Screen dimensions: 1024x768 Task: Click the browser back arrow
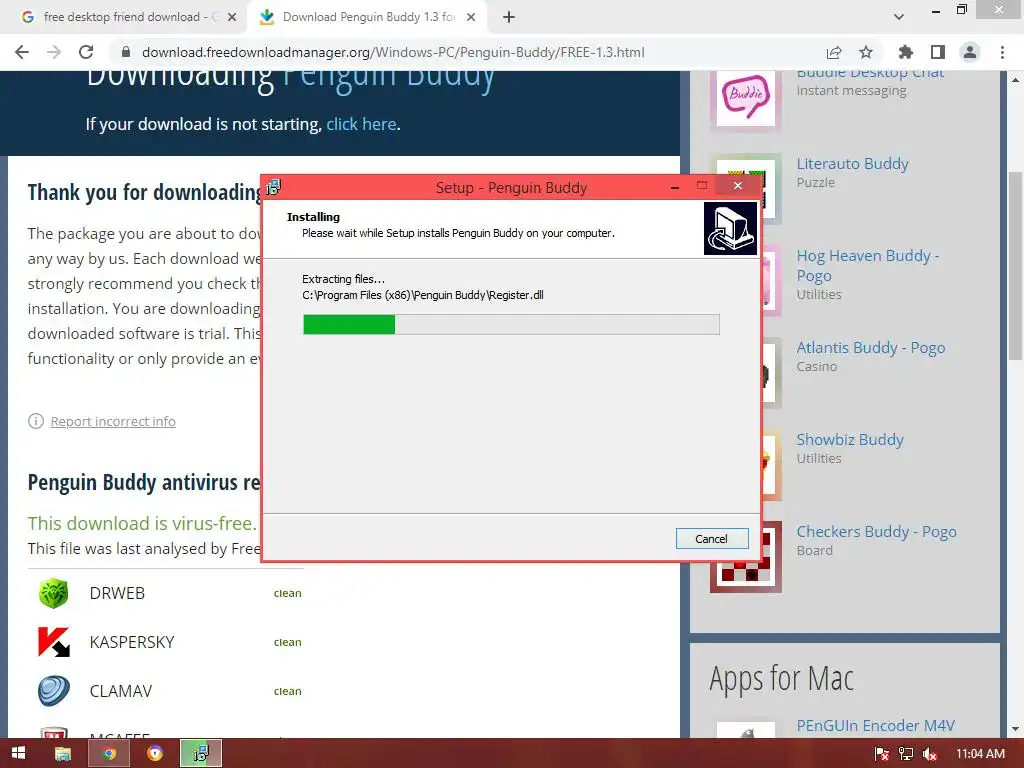pyautogui.click(x=22, y=52)
